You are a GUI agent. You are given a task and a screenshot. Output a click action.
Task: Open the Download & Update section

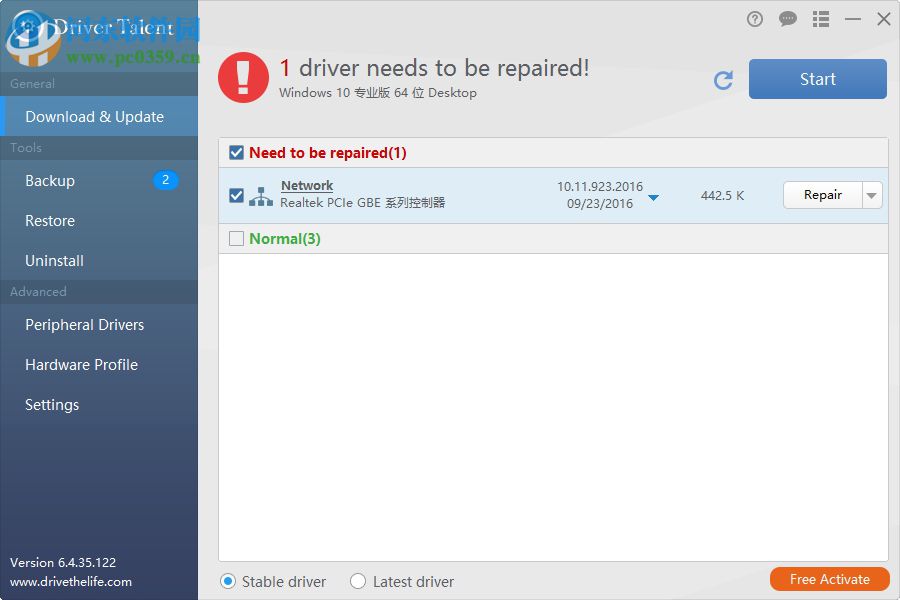[99, 117]
